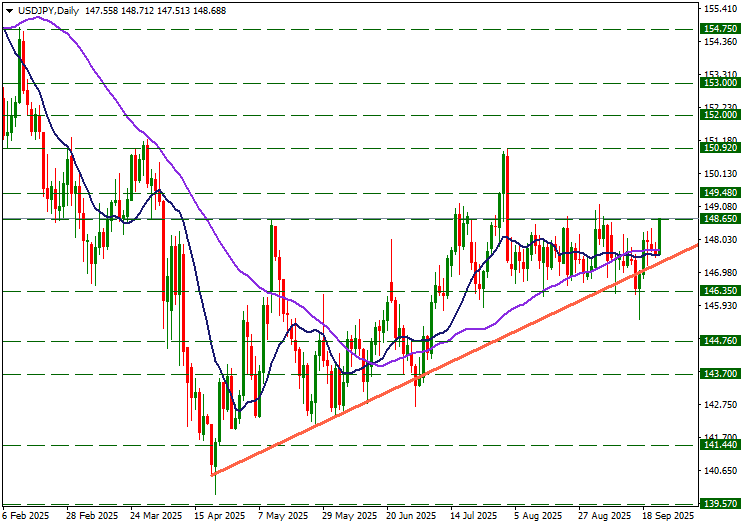Click the 150.920 resistance level label

(720, 148)
